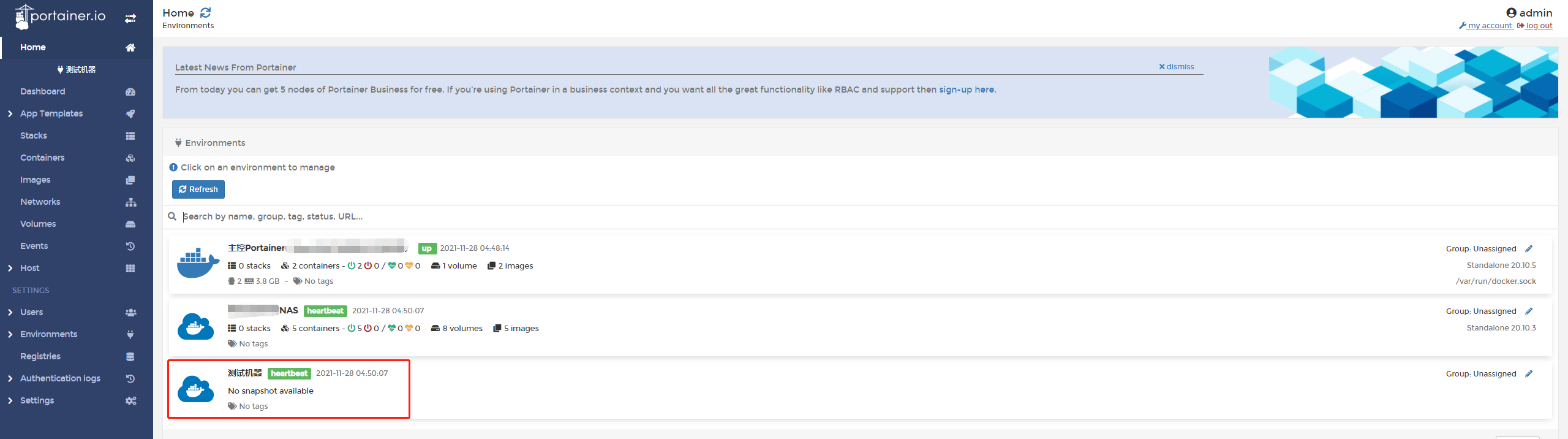The image size is (1568, 439).
Task: Select the 测试机器 environment name
Action: click(x=245, y=373)
